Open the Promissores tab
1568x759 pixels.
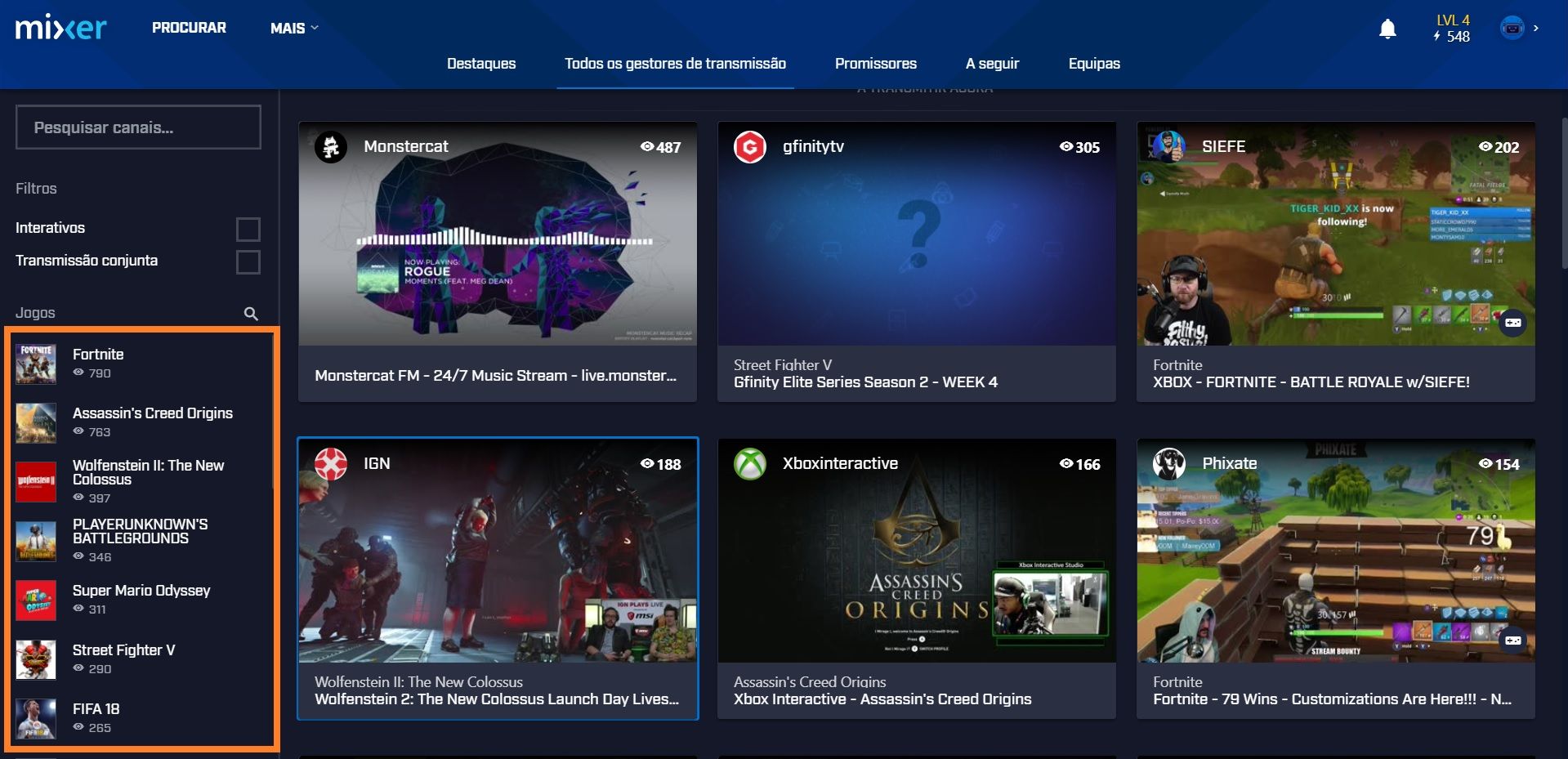pos(875,64)
